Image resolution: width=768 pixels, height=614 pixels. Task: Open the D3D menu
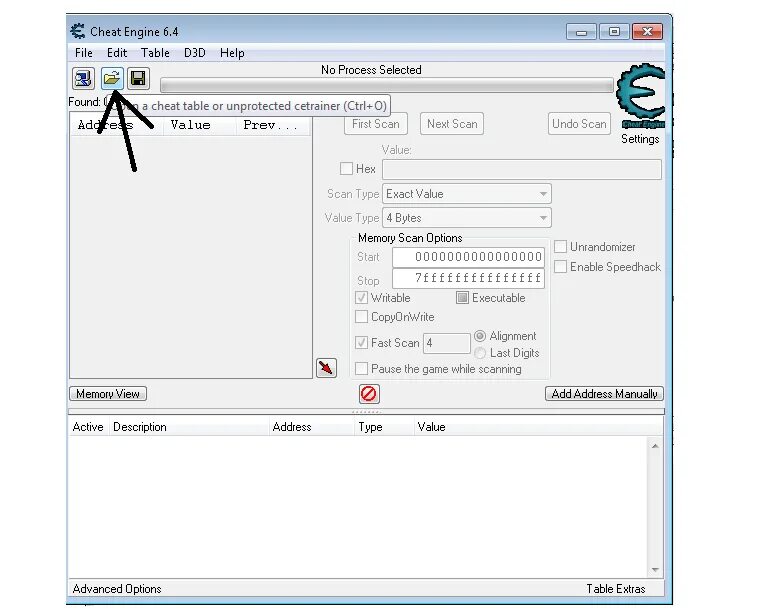[194, 53]
